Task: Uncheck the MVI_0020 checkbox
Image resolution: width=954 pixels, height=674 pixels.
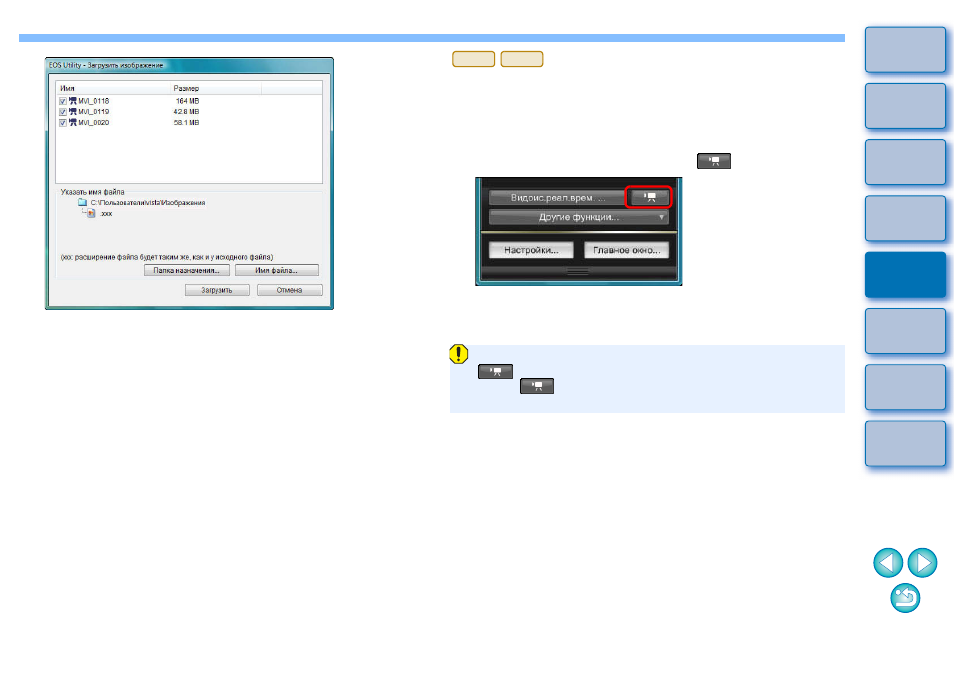Action: 63,123
